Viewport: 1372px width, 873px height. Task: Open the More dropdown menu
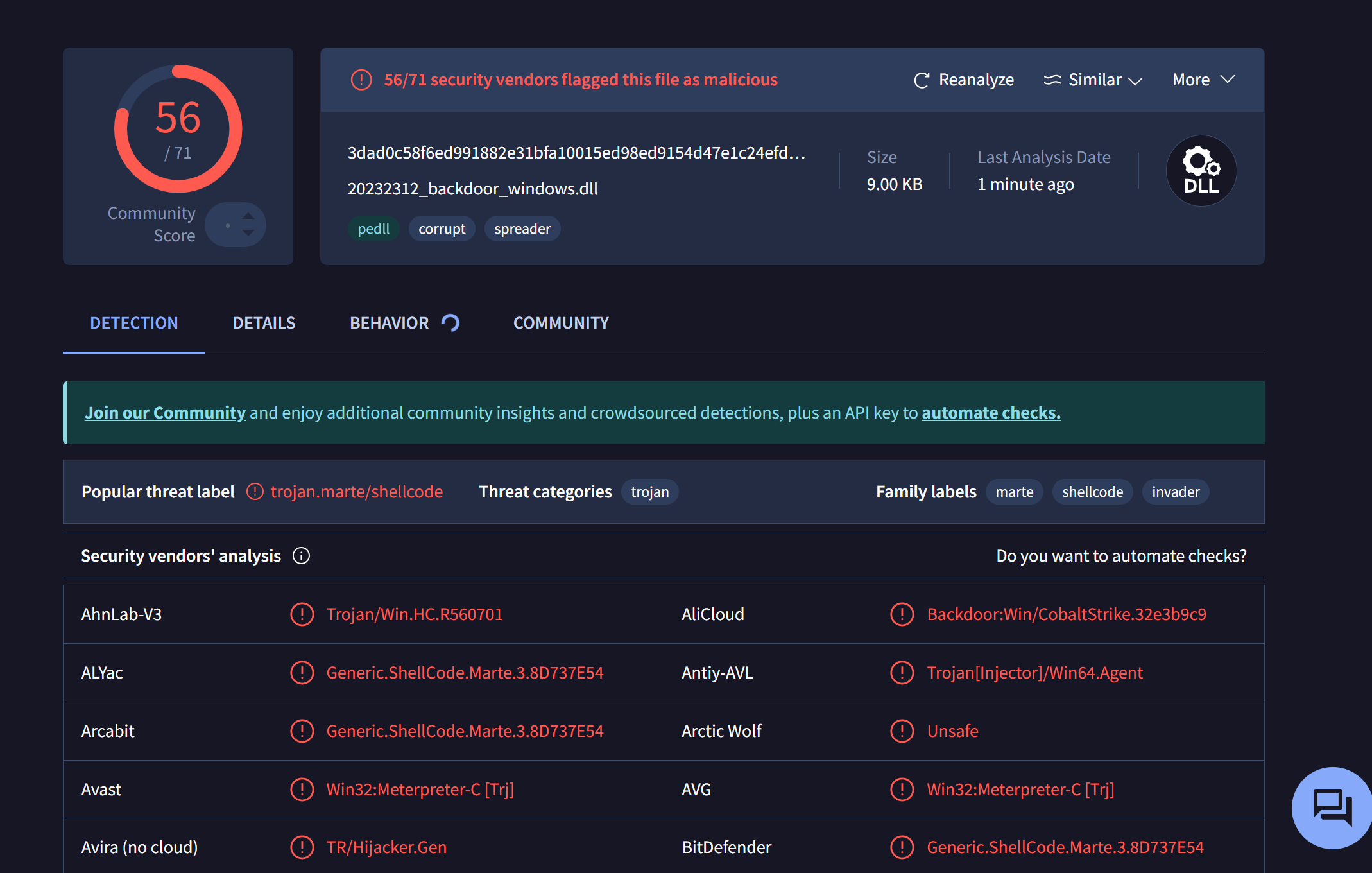point(1203,80)
